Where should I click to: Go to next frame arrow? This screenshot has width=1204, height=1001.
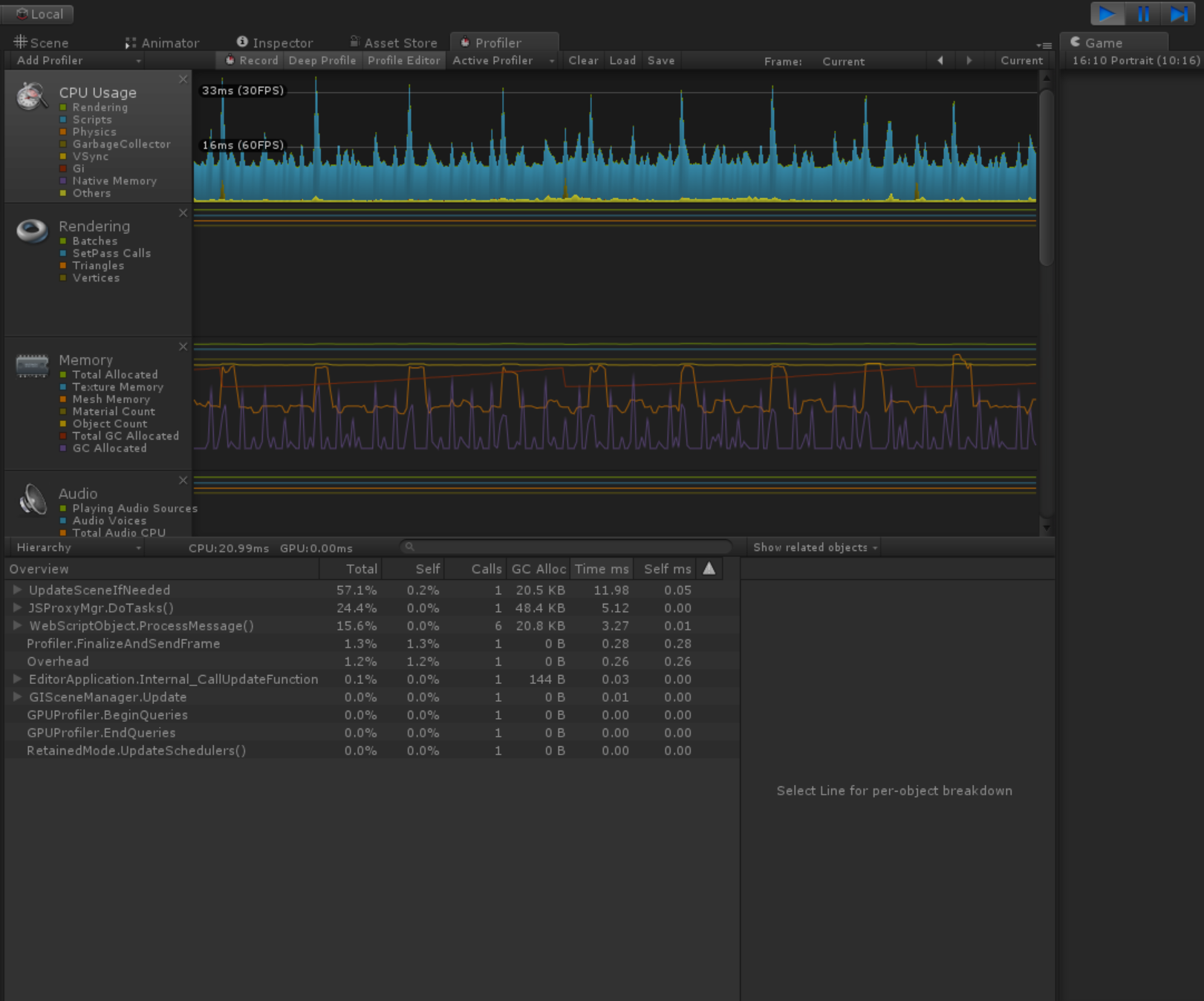click(969, 61)
